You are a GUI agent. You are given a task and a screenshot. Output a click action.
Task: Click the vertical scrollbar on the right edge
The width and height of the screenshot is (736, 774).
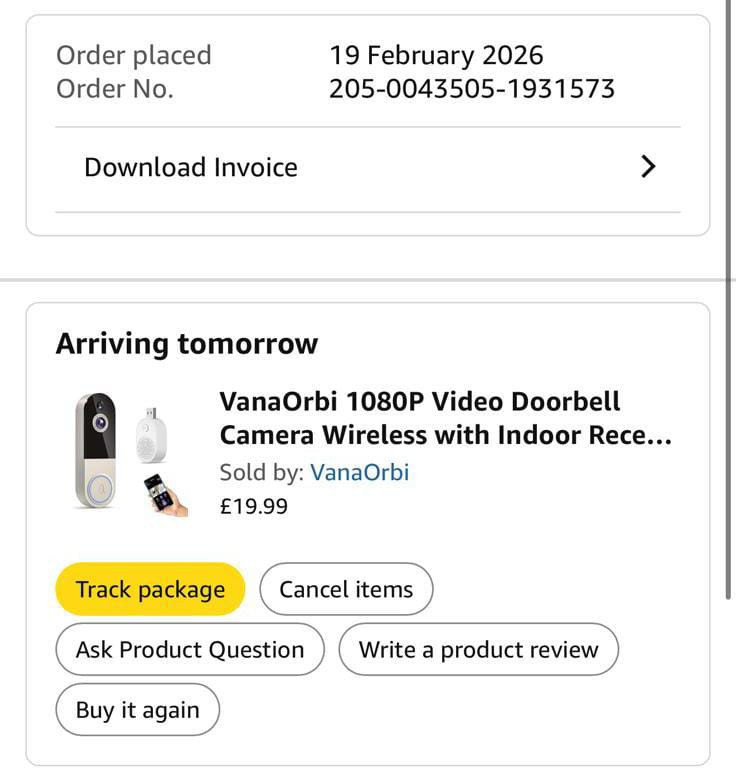730,300
